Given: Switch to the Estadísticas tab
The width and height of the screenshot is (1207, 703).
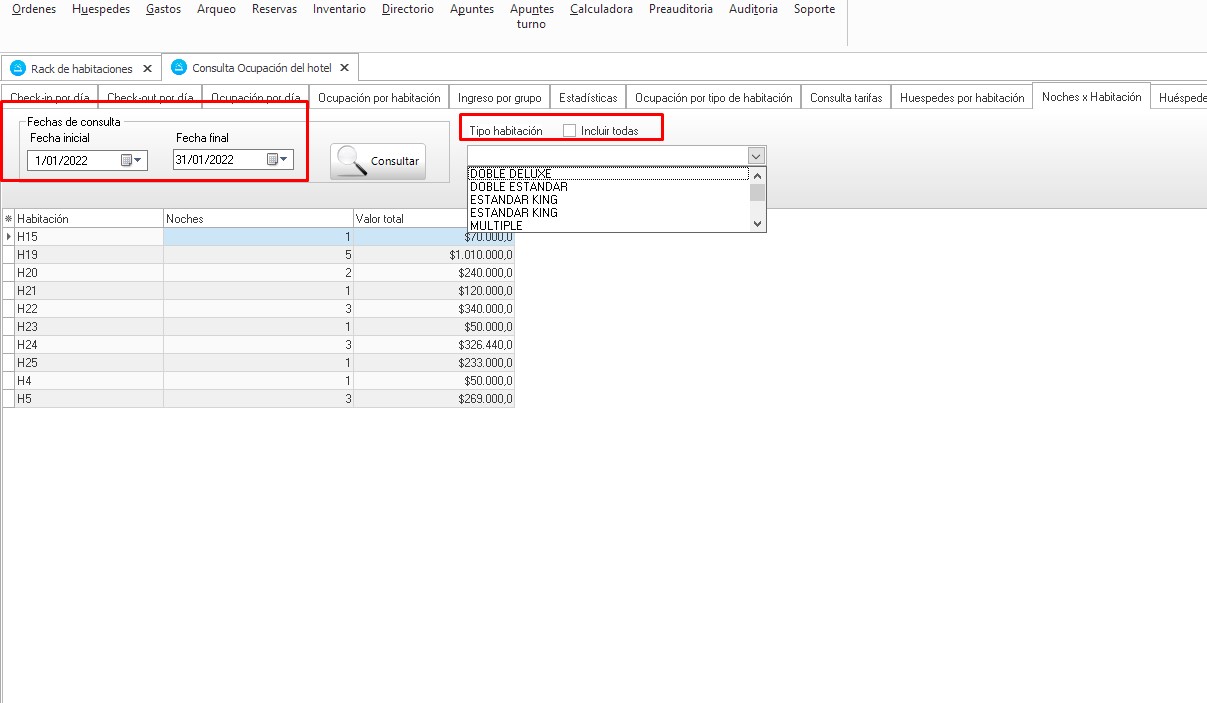Looking at the screenshot, I should 588,98.
